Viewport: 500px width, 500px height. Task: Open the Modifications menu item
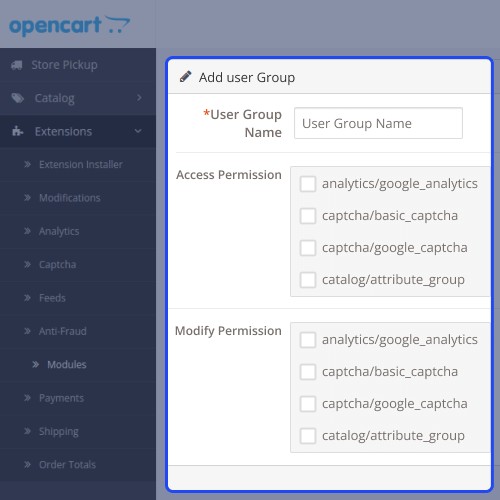click(70, 198)
